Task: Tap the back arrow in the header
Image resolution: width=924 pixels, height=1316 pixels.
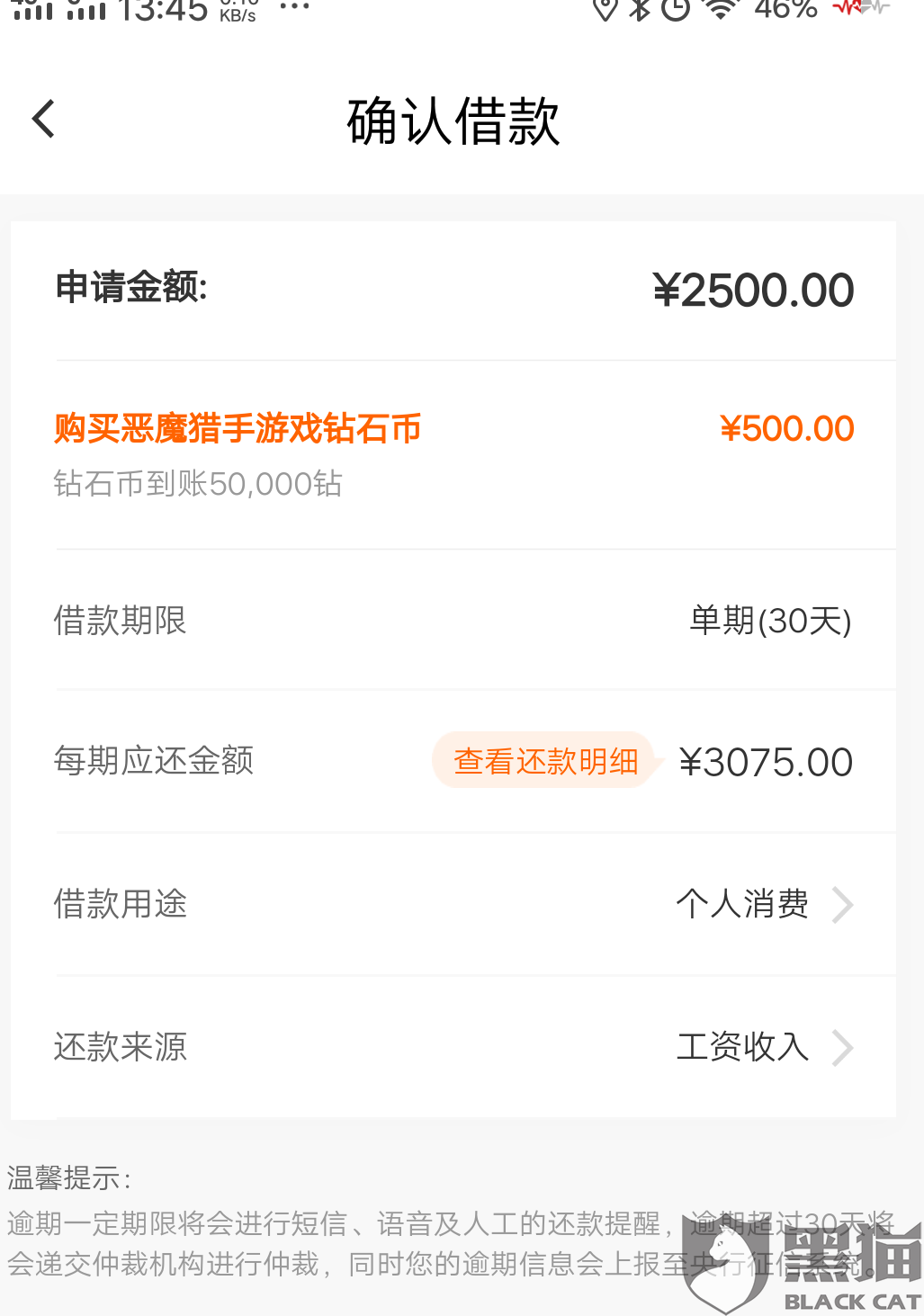Action: [44, 119]
